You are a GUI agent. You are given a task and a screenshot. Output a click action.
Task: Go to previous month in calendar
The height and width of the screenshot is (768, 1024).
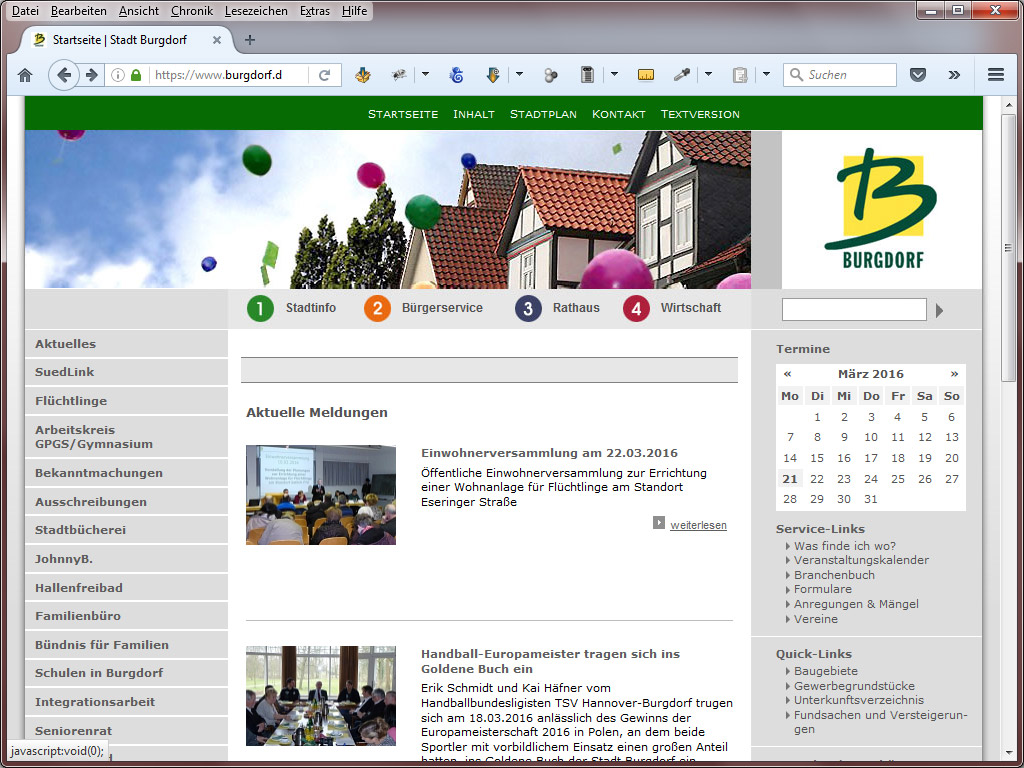[788, 374]
